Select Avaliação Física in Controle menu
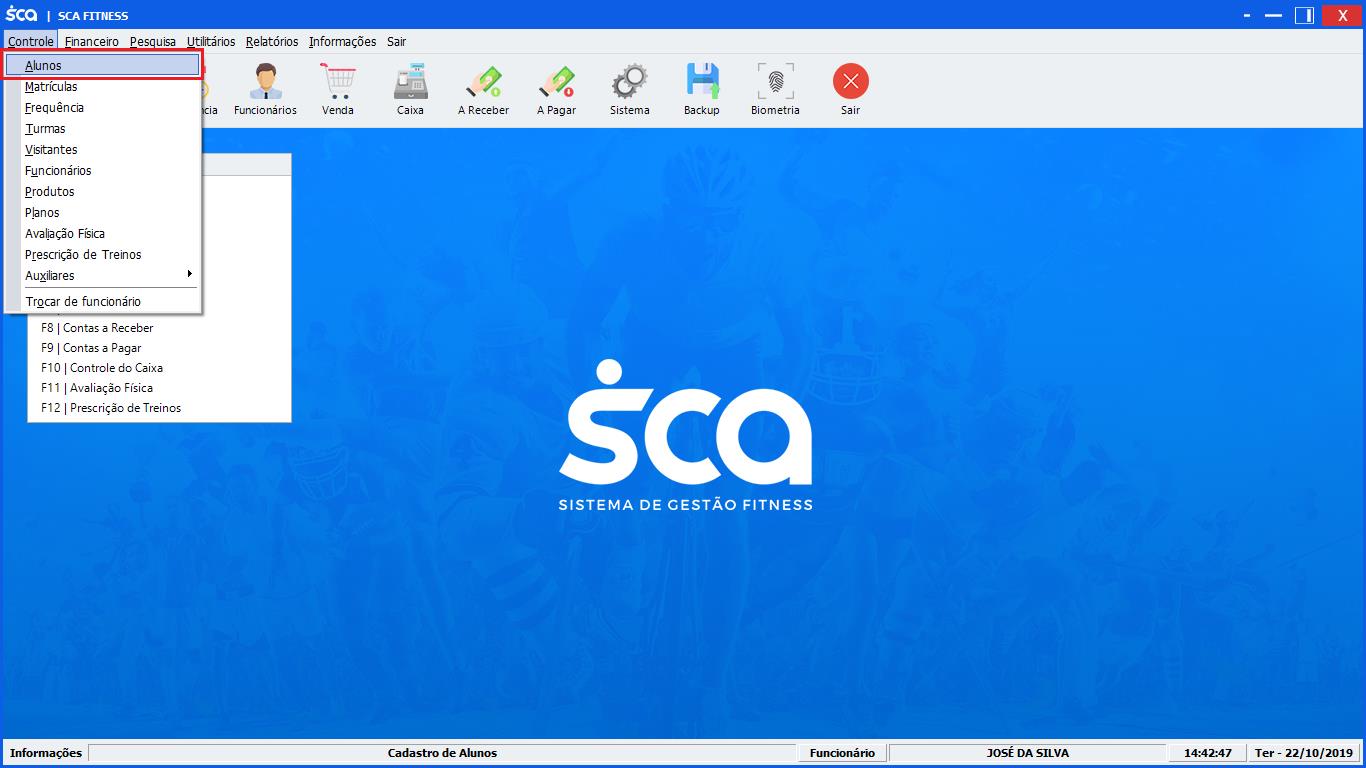This screenshot has width=1366, height=768. [103, 233]
